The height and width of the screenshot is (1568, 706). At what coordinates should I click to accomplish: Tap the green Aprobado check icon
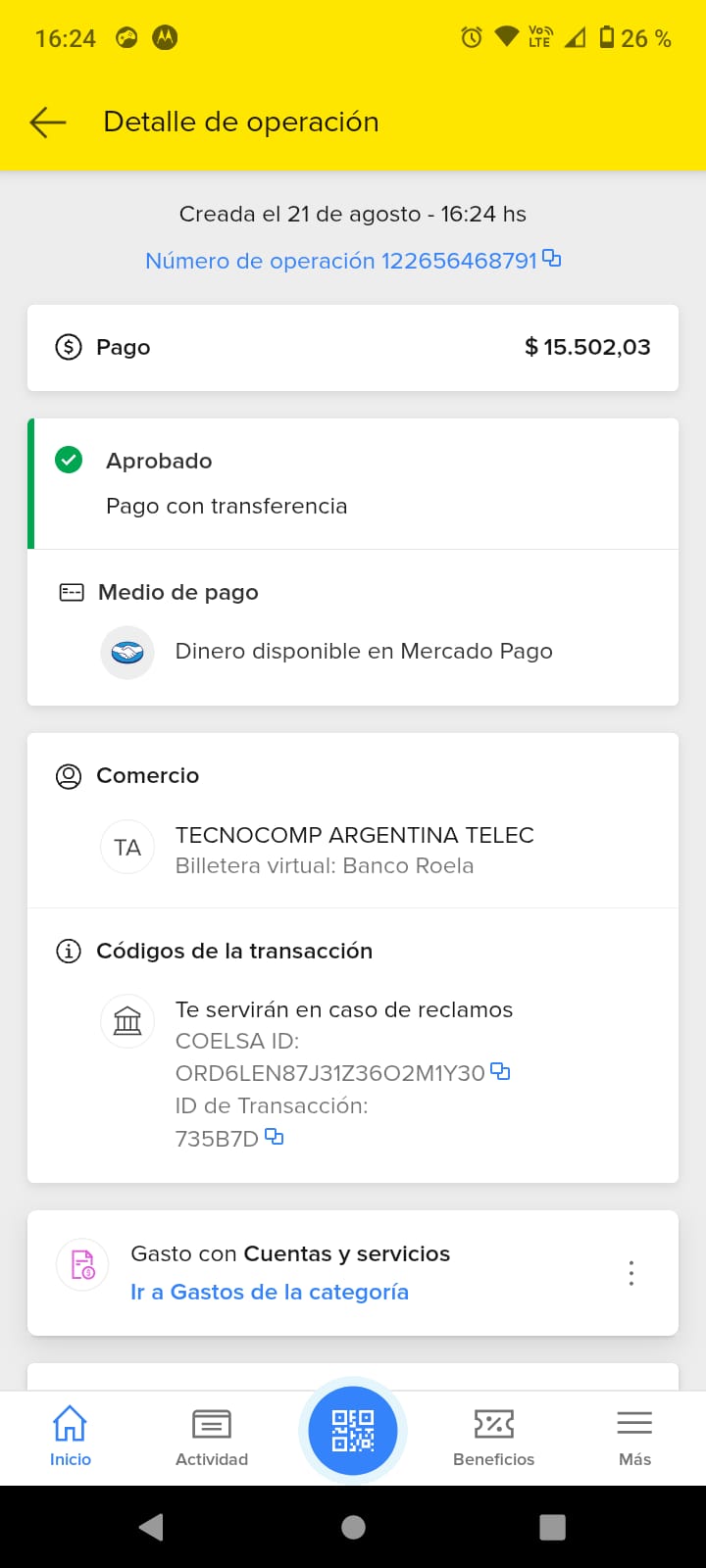tap(69, 460)
